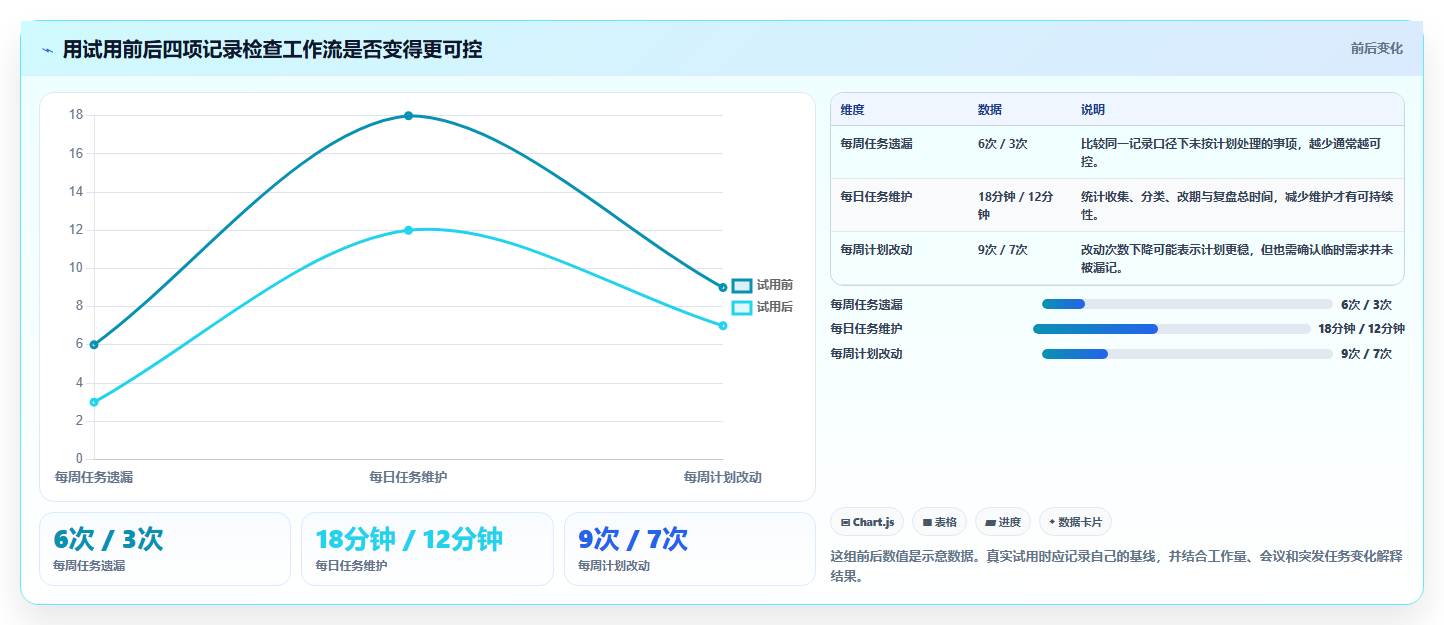Click the footnote starting 这组前后数值是示意数据

[1117, 566]
